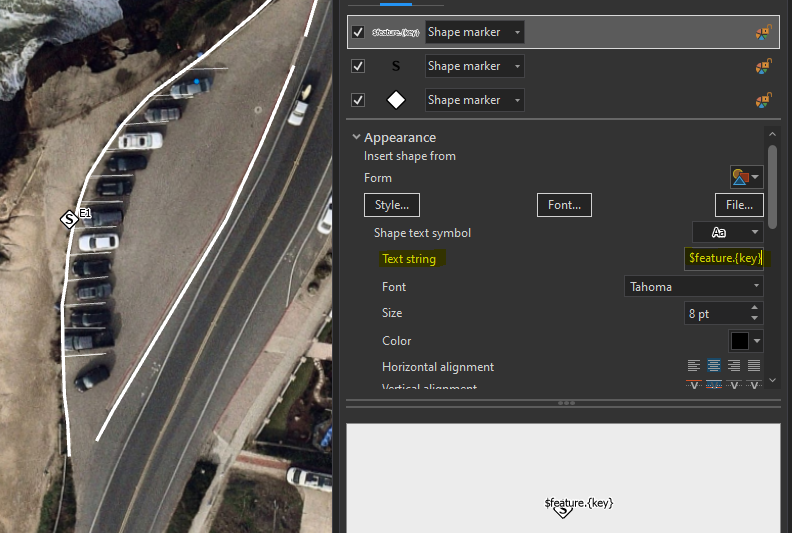Click the Style... button
The height and width of the screenshot is (533, 792).
[x=391, y=205]
